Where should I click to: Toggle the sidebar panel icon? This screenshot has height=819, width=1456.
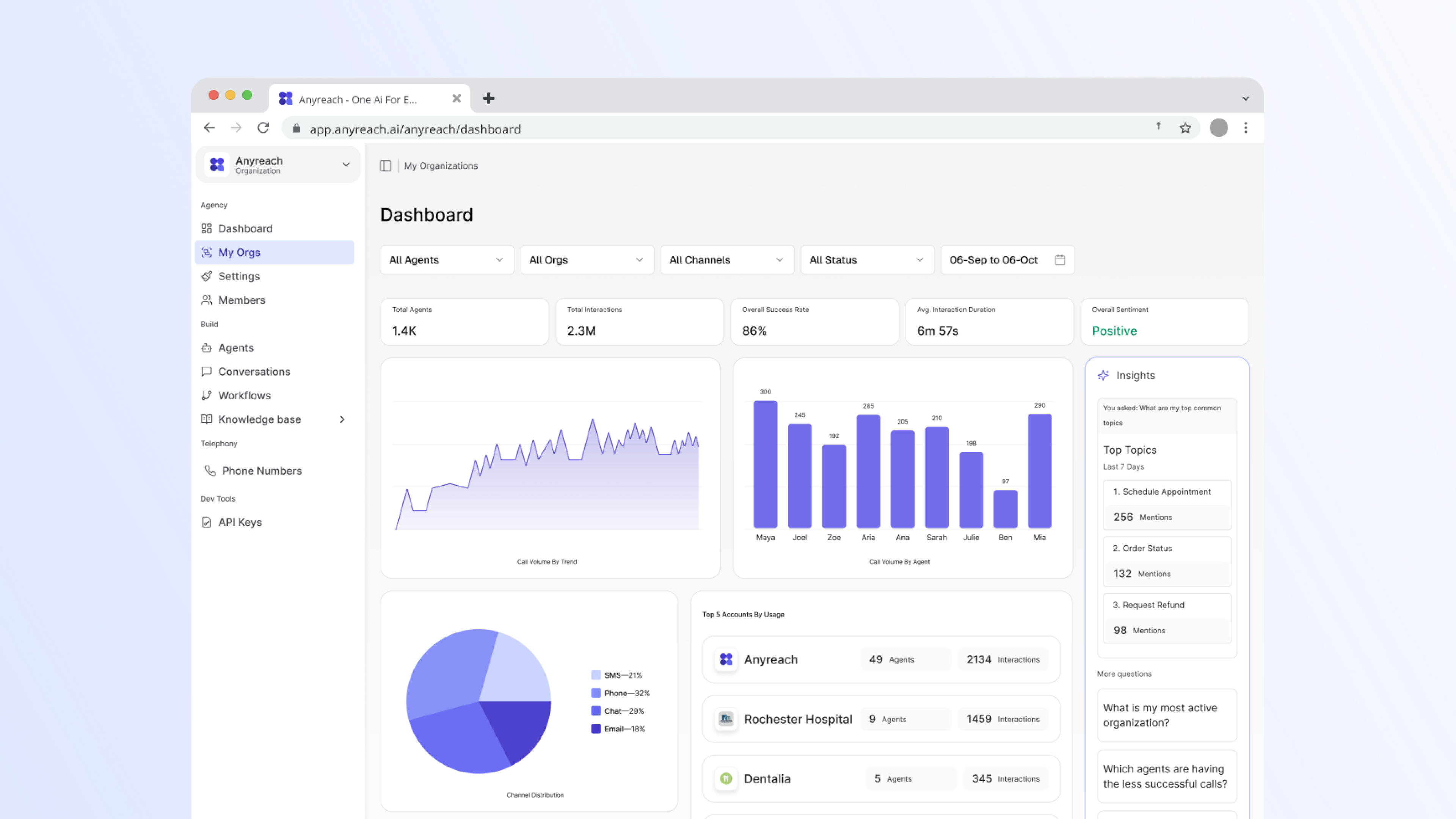[386, 166]
